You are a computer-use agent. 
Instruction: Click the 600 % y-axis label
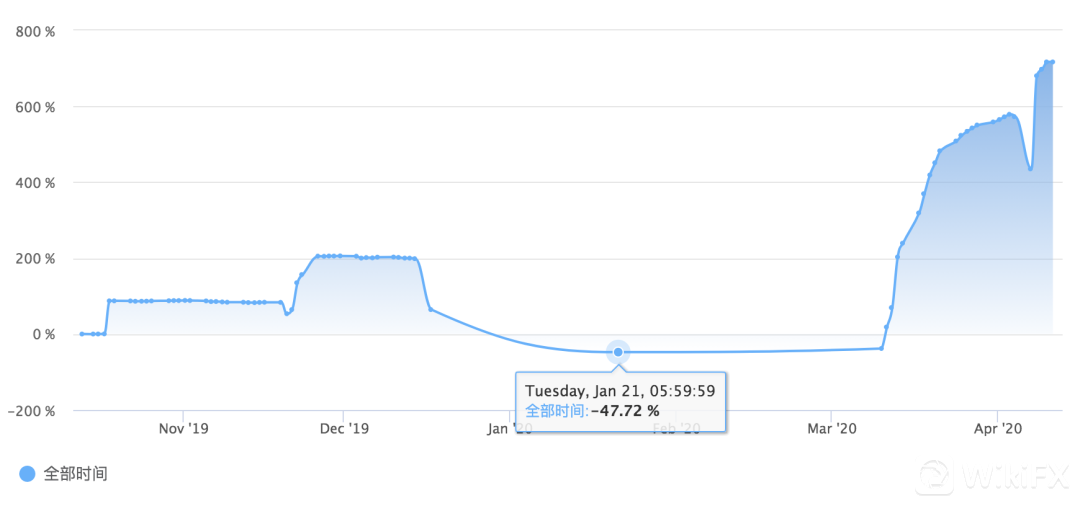point(35,107)
